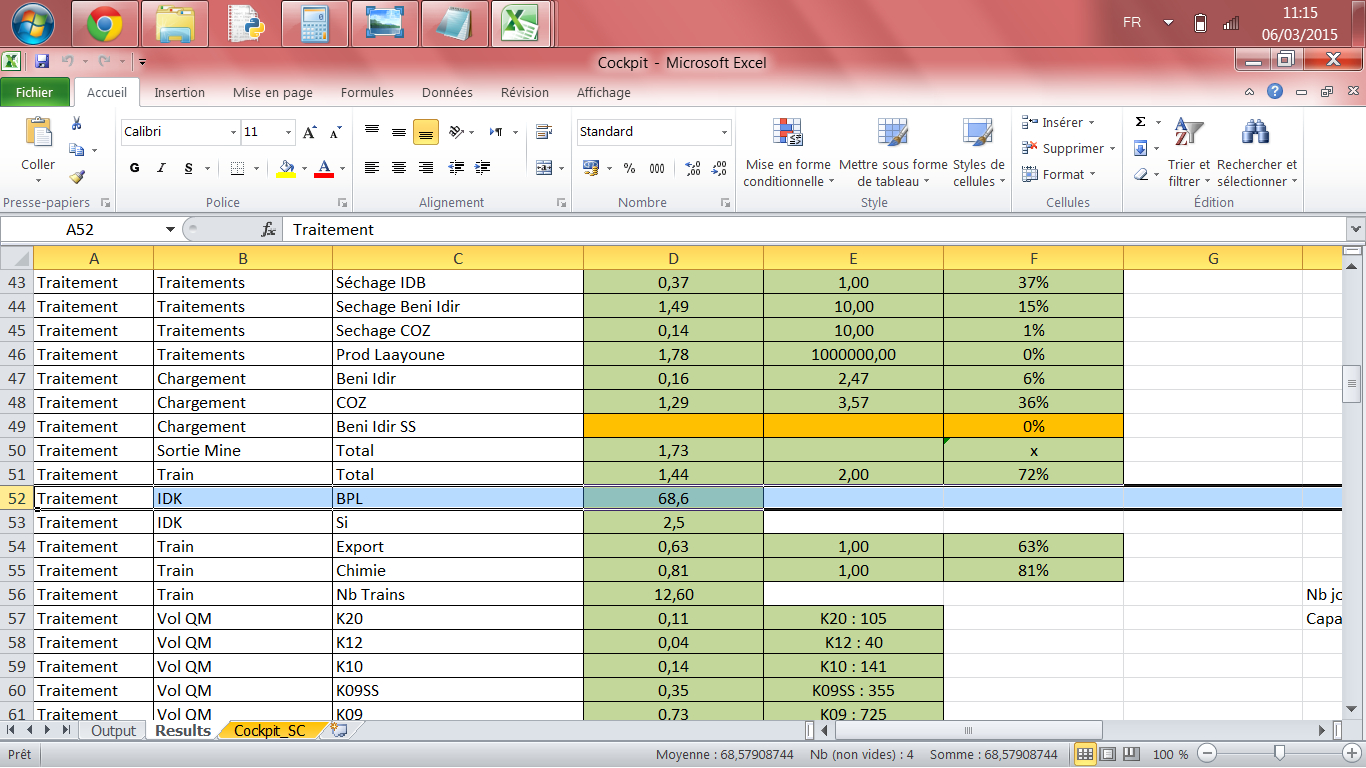This screenshot has height=768, width=1366.
Task: Click the Insérer cells icon
Action: [1029, 122]
